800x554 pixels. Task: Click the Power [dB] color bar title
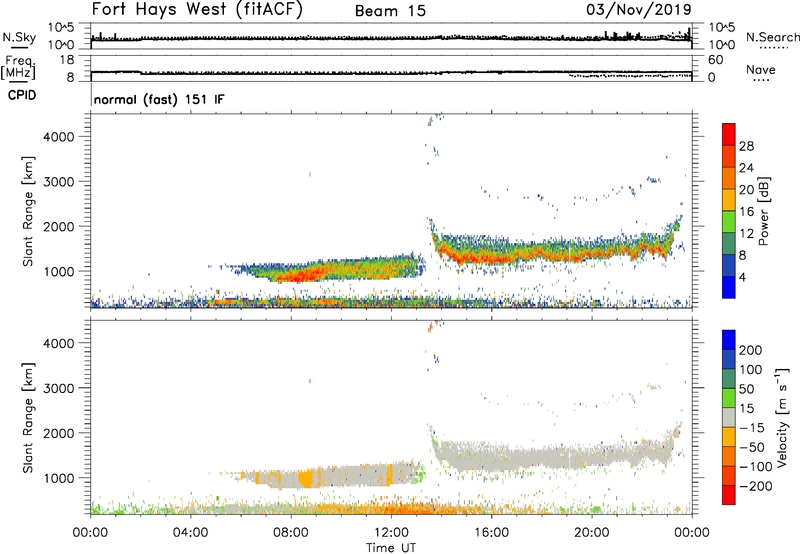[763, 211]
